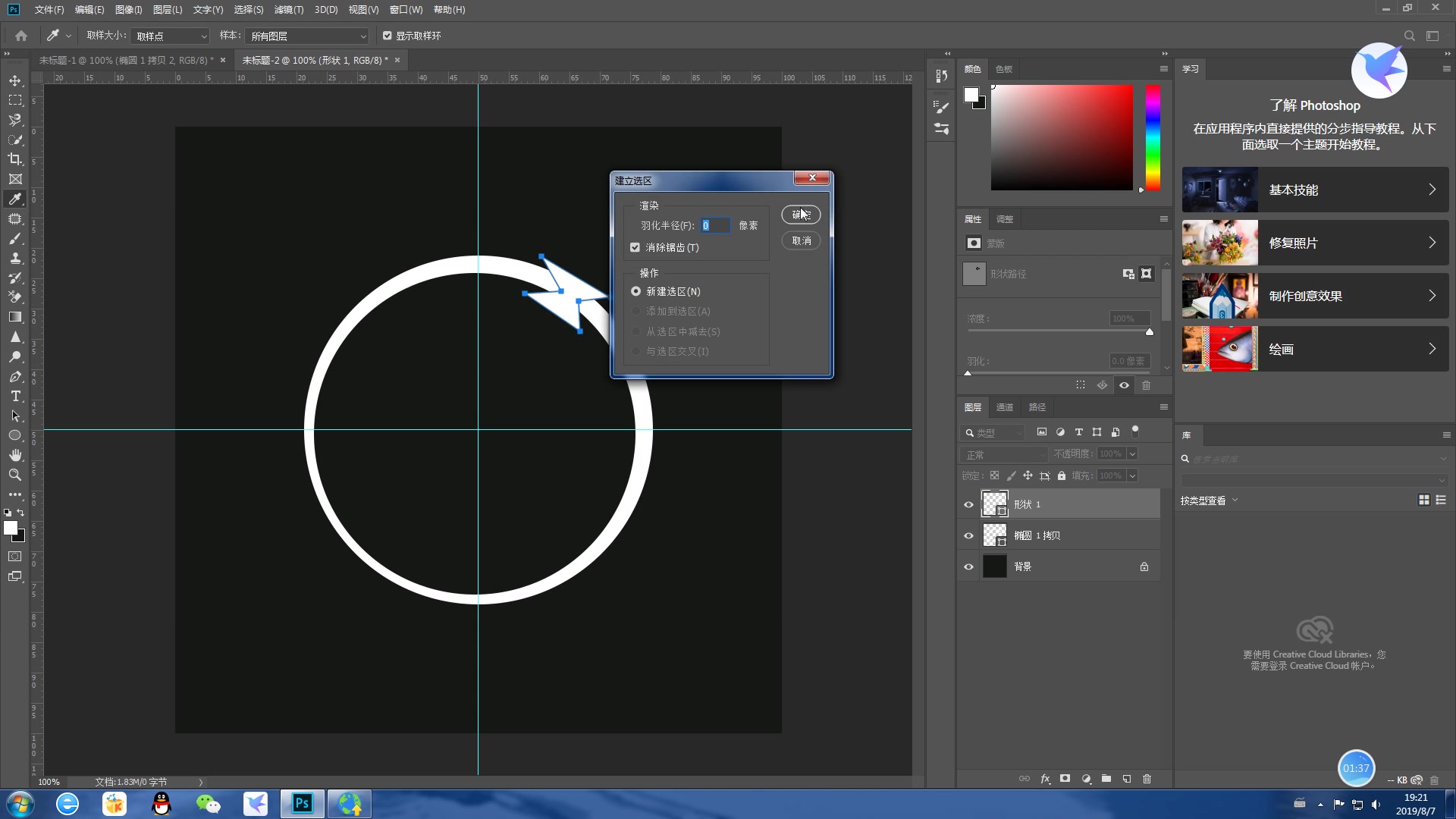Image resolution: width=1456 pixels, height=819 pixels.
Task: Select the Horizontal Type tool
Action: point(15,396)
